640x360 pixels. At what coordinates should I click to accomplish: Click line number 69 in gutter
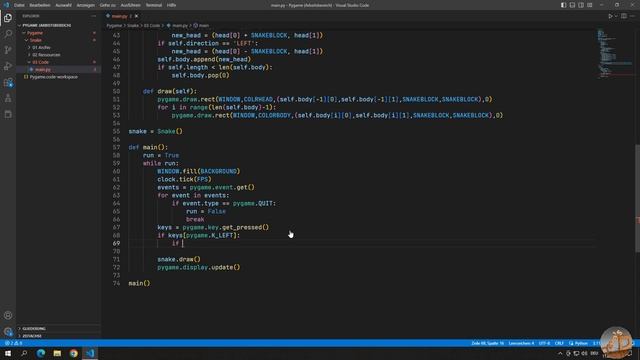(116, 243)
